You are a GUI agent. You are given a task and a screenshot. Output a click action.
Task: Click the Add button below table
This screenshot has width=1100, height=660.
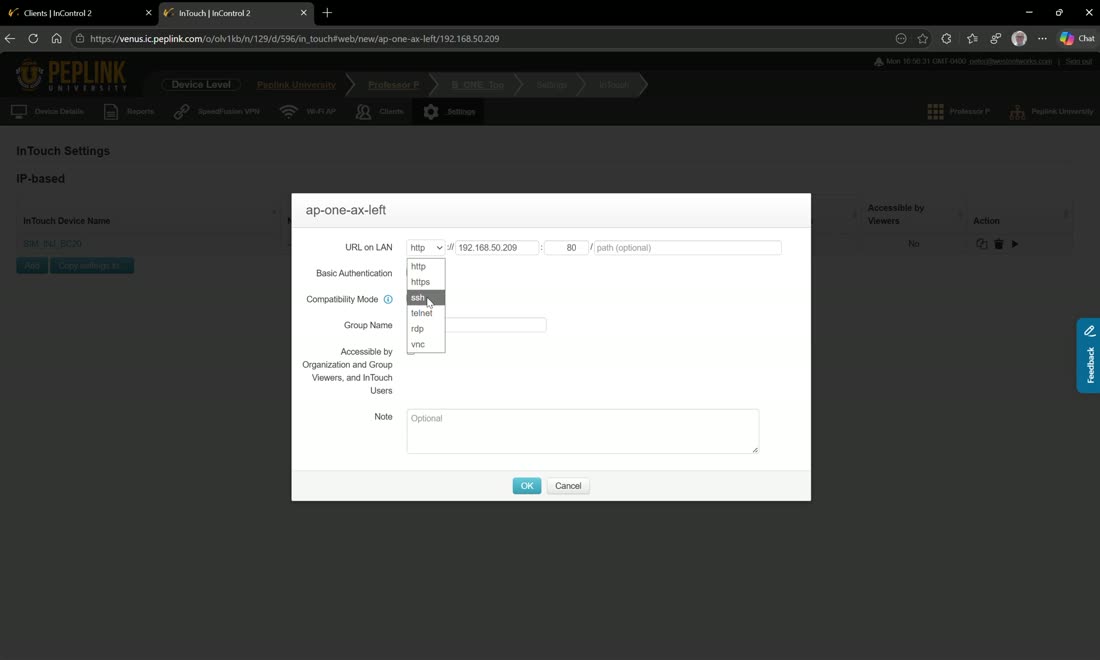point(32,266)
